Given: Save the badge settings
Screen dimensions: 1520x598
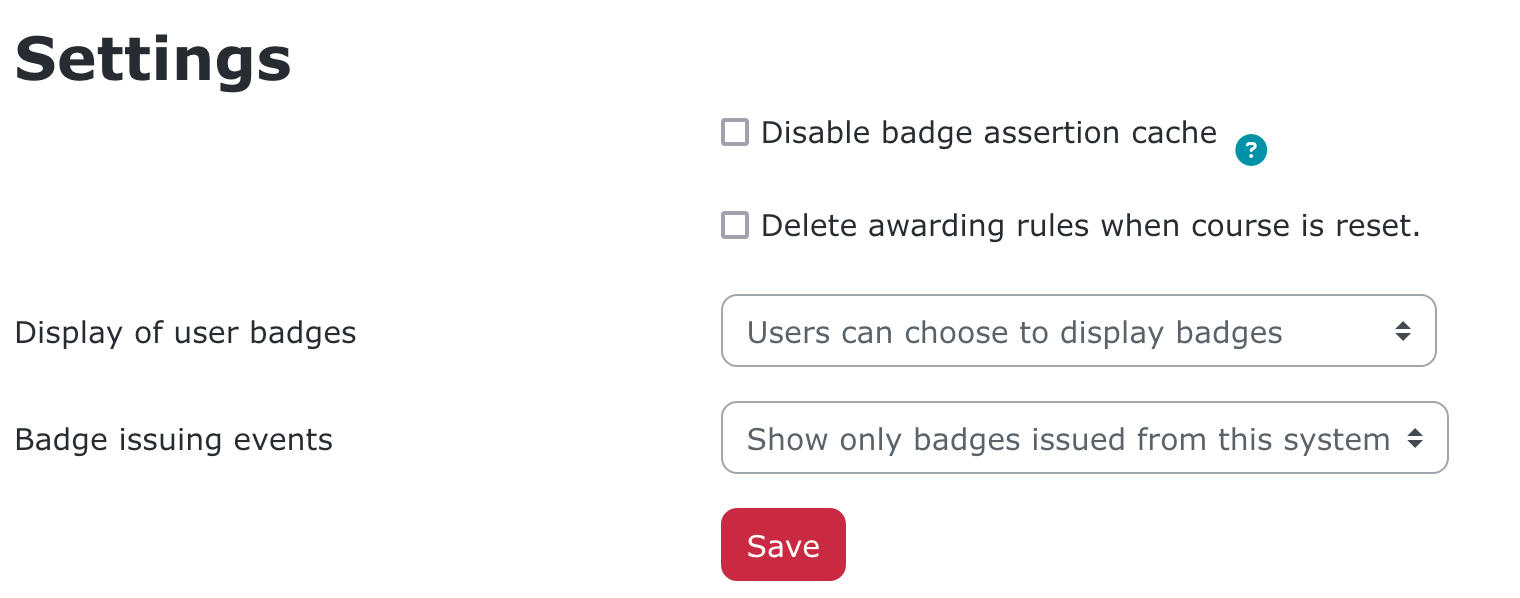Looking at the screenshot, I should (x=783, y=545).
